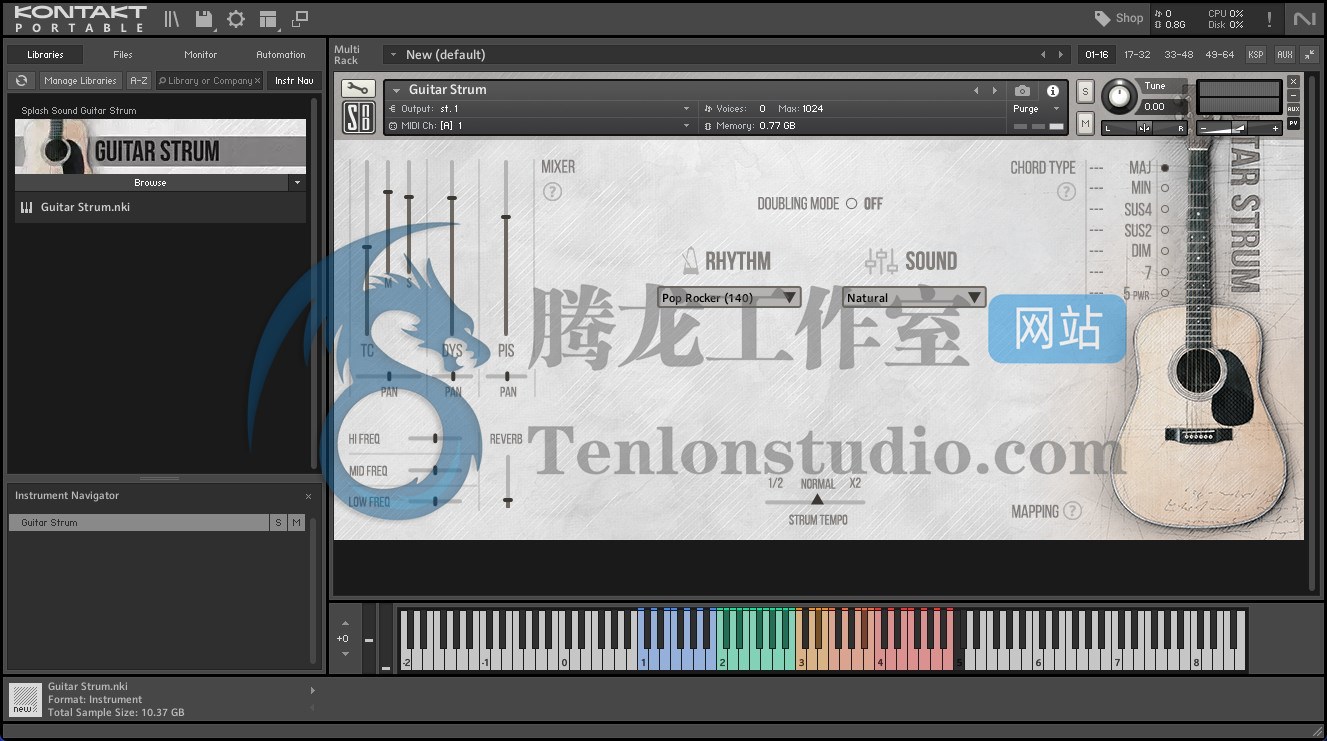The width and height of the screenshot is (1327, 741).
Task: Switch to the Automation tab
Action: tap(281, 55)
